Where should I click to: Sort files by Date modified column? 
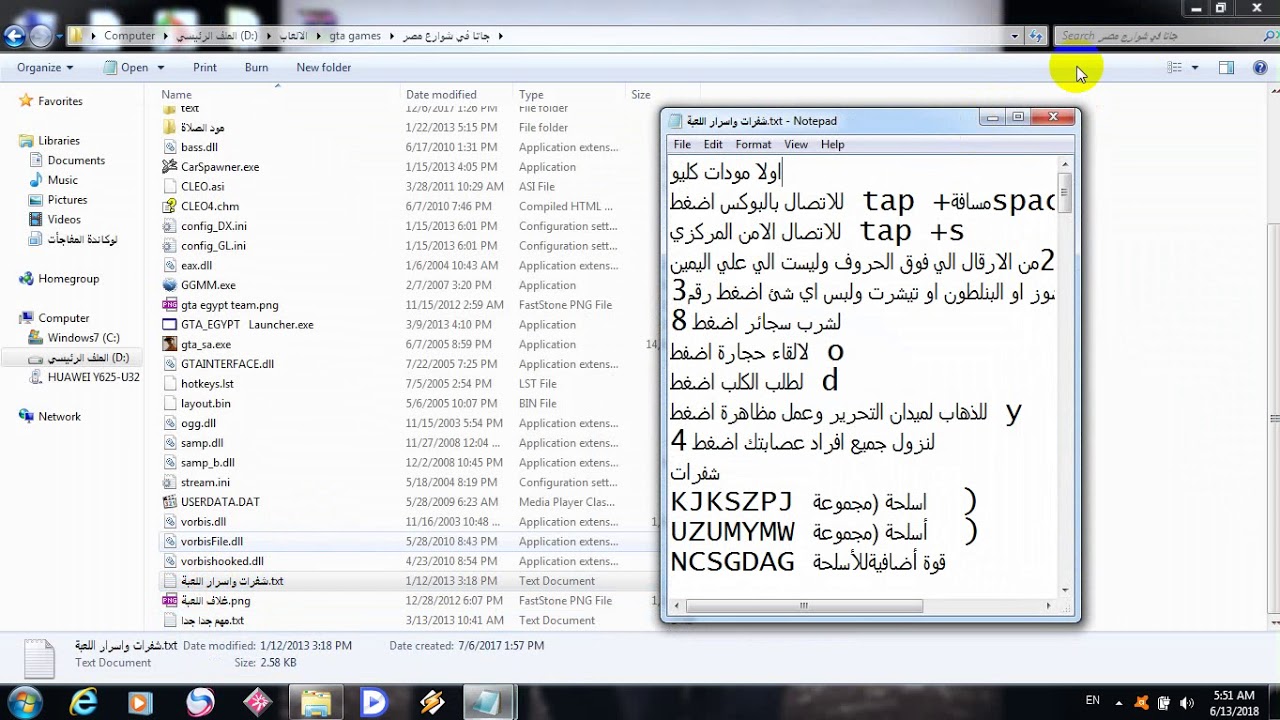[x=441, y=94]
